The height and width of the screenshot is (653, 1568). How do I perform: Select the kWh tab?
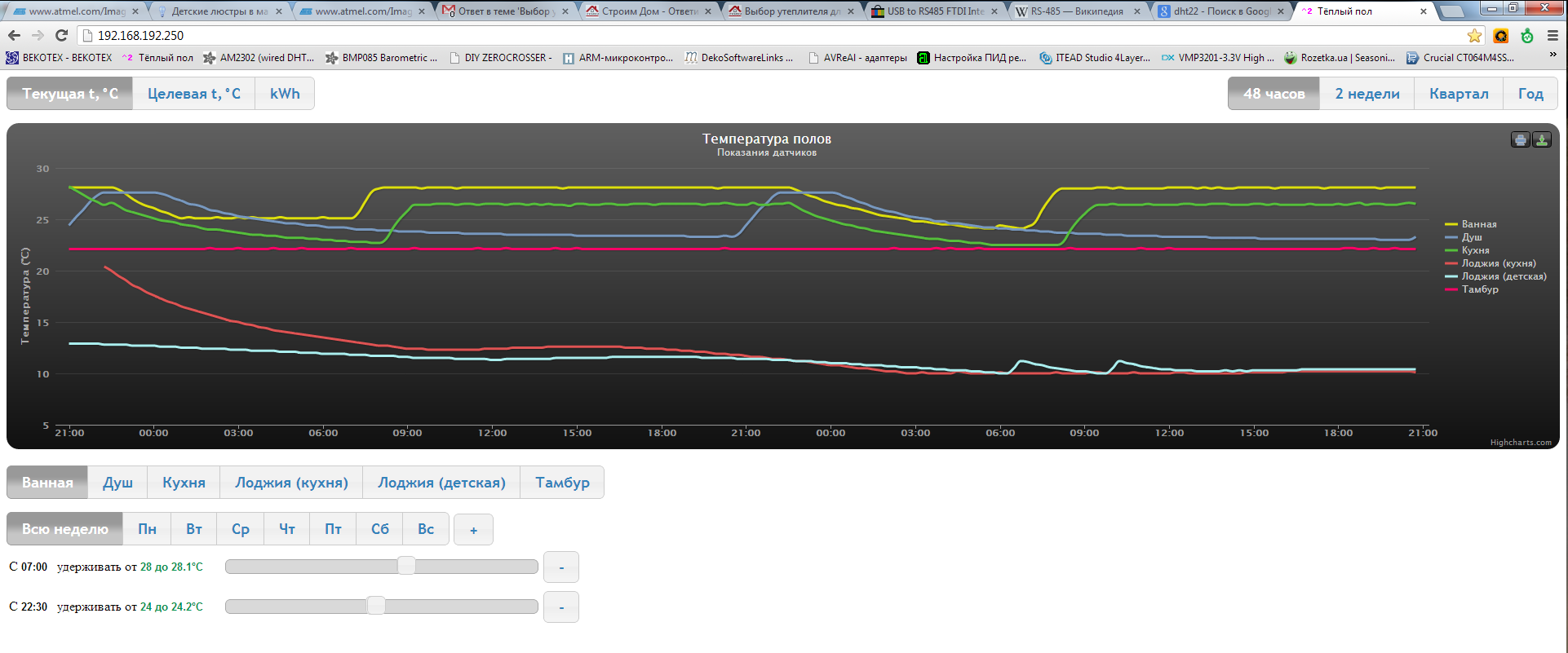click(285, 94)
